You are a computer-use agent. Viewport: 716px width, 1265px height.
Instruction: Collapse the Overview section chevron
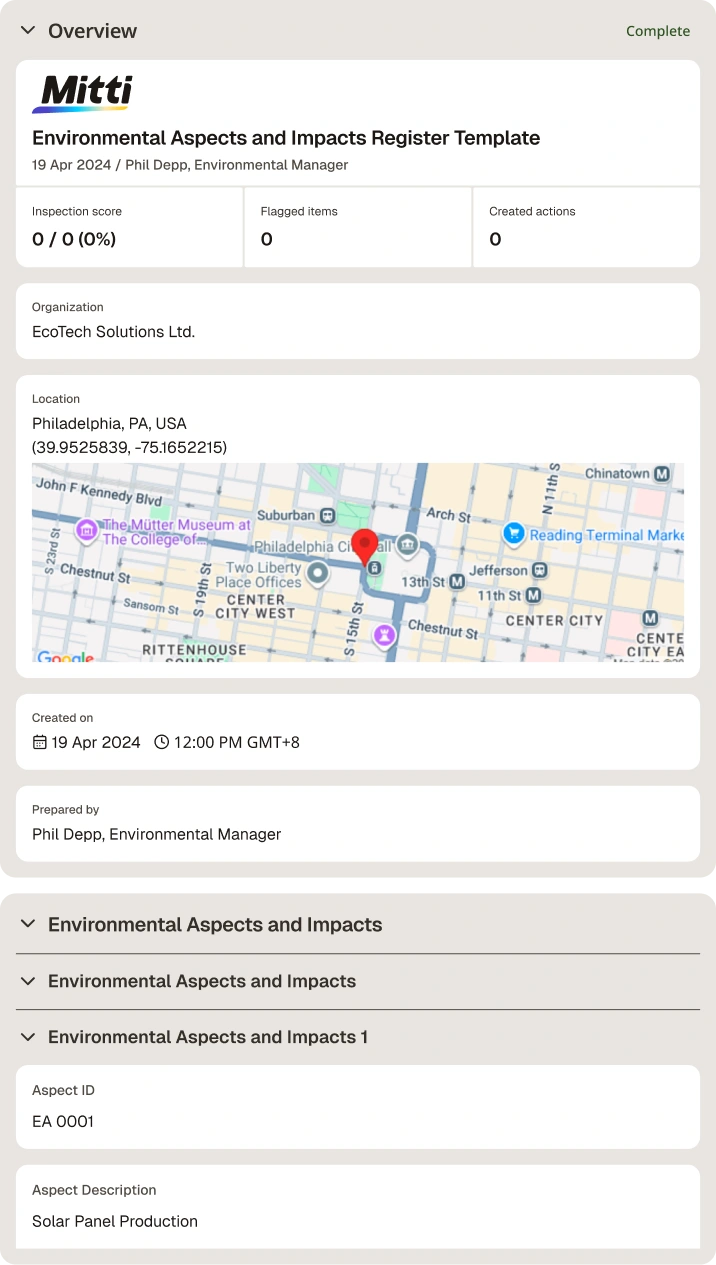pyautogui.click(x=27, y=31)
